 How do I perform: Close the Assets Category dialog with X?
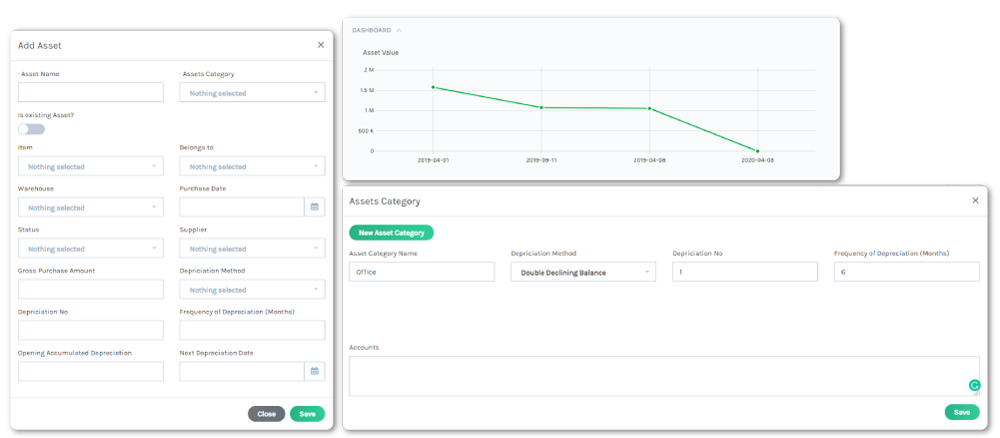pos(975,201)
